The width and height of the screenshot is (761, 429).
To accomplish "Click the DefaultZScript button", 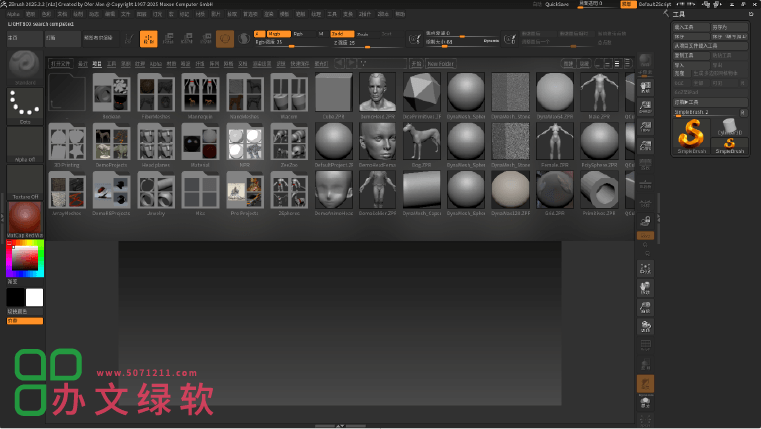I will coord(655,4).
